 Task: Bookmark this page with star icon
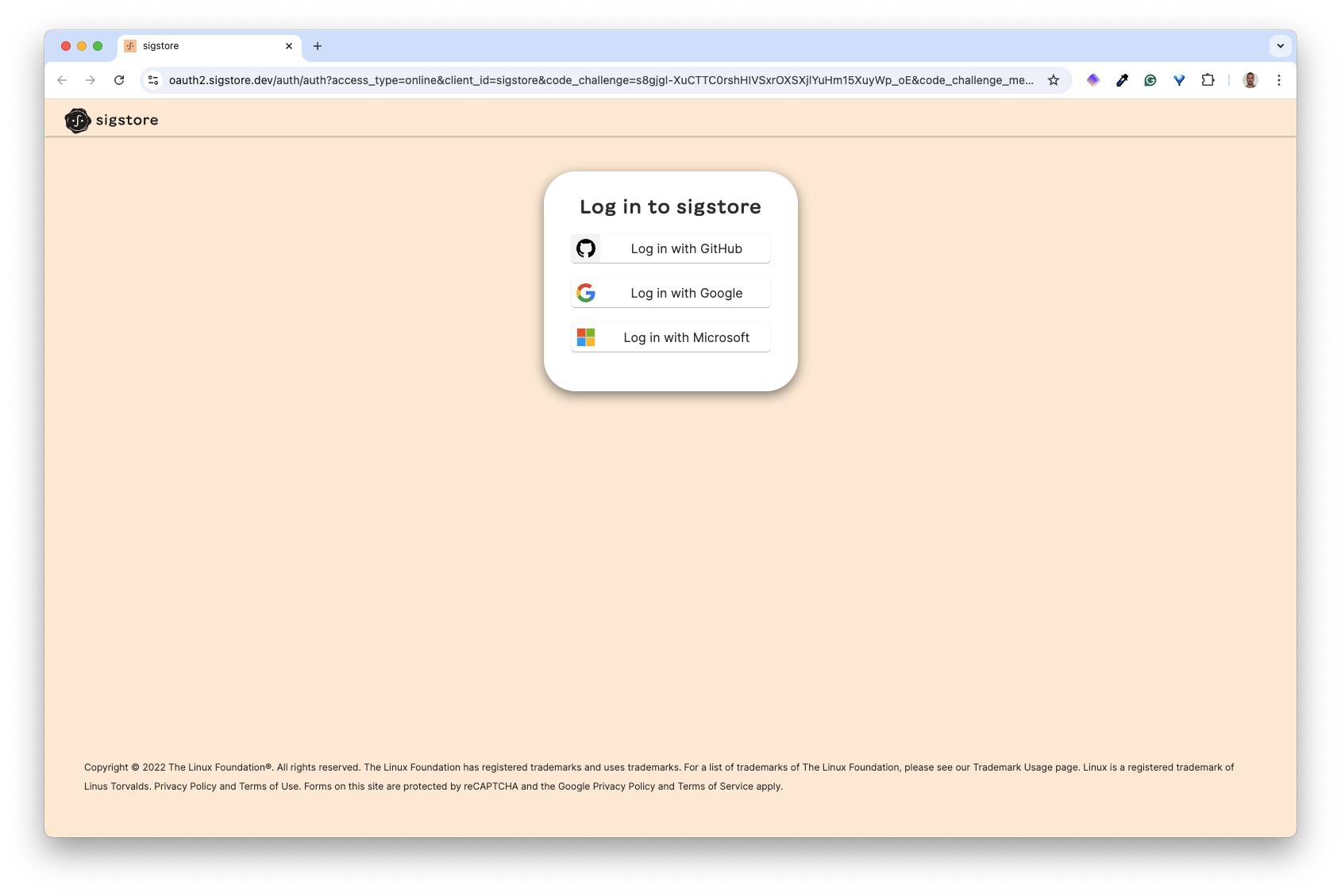(x=1053, y=80)
